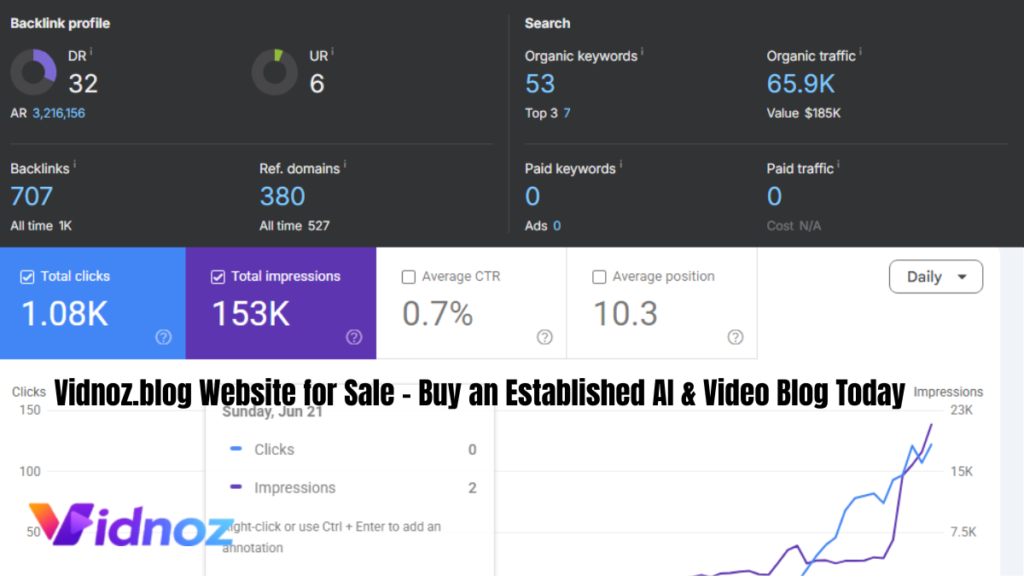The height and width of the screenshot is (576, 1024).
Task: Open the Daily interval dropdown
Action: [935, 277]
